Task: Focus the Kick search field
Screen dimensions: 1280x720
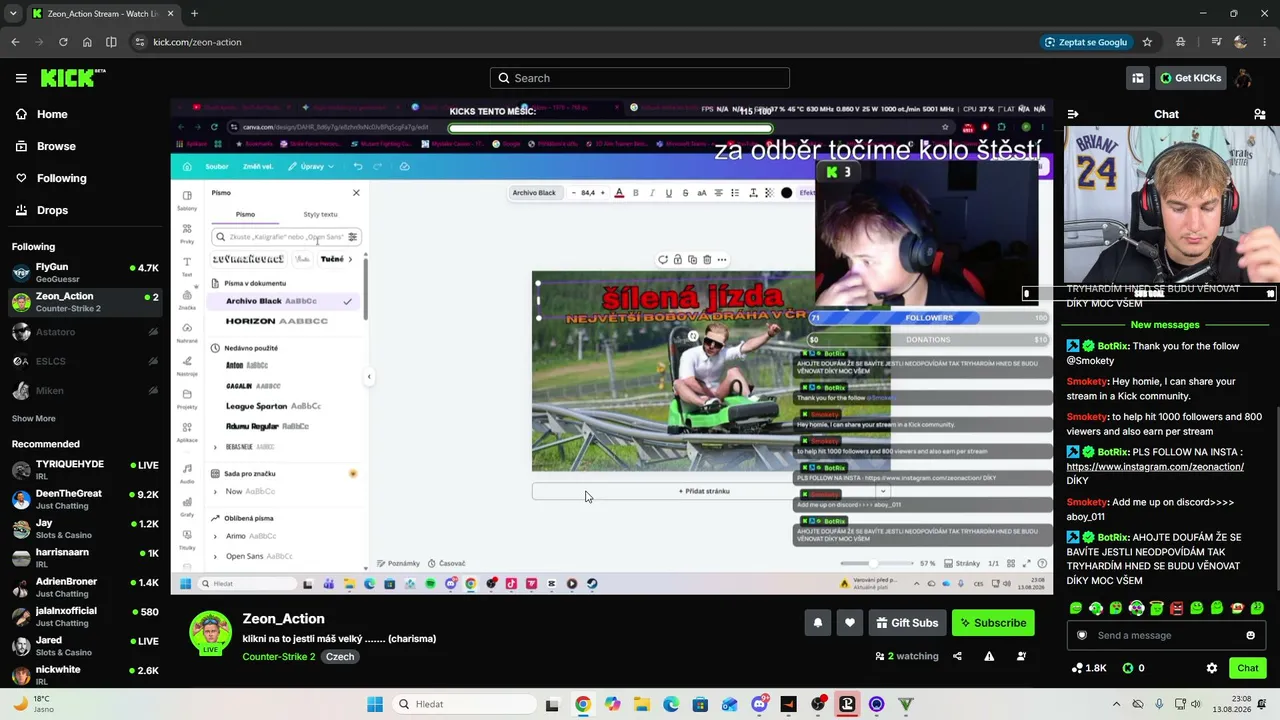Action: 640,78
